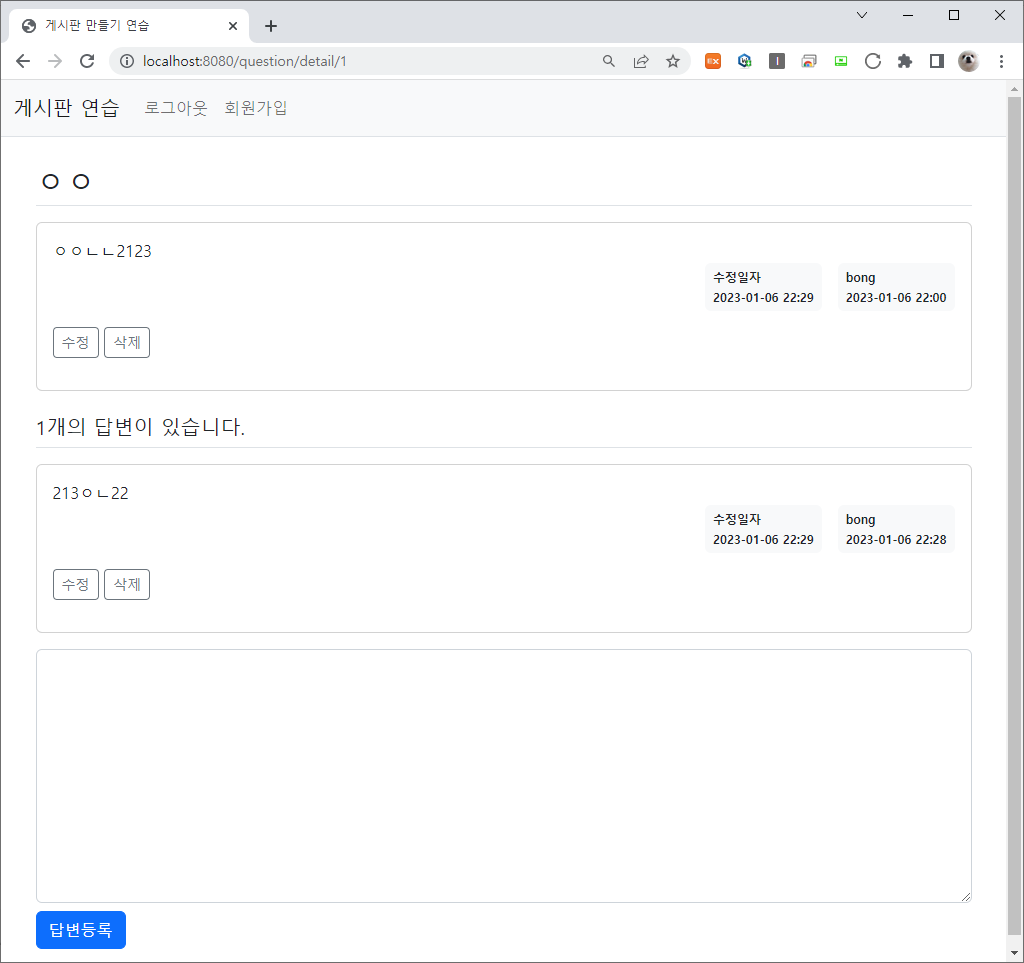1024x963 pixels.
Task: Click the page vertical scrollbar
Action: pyautogui.click(x=1014, y=516)
